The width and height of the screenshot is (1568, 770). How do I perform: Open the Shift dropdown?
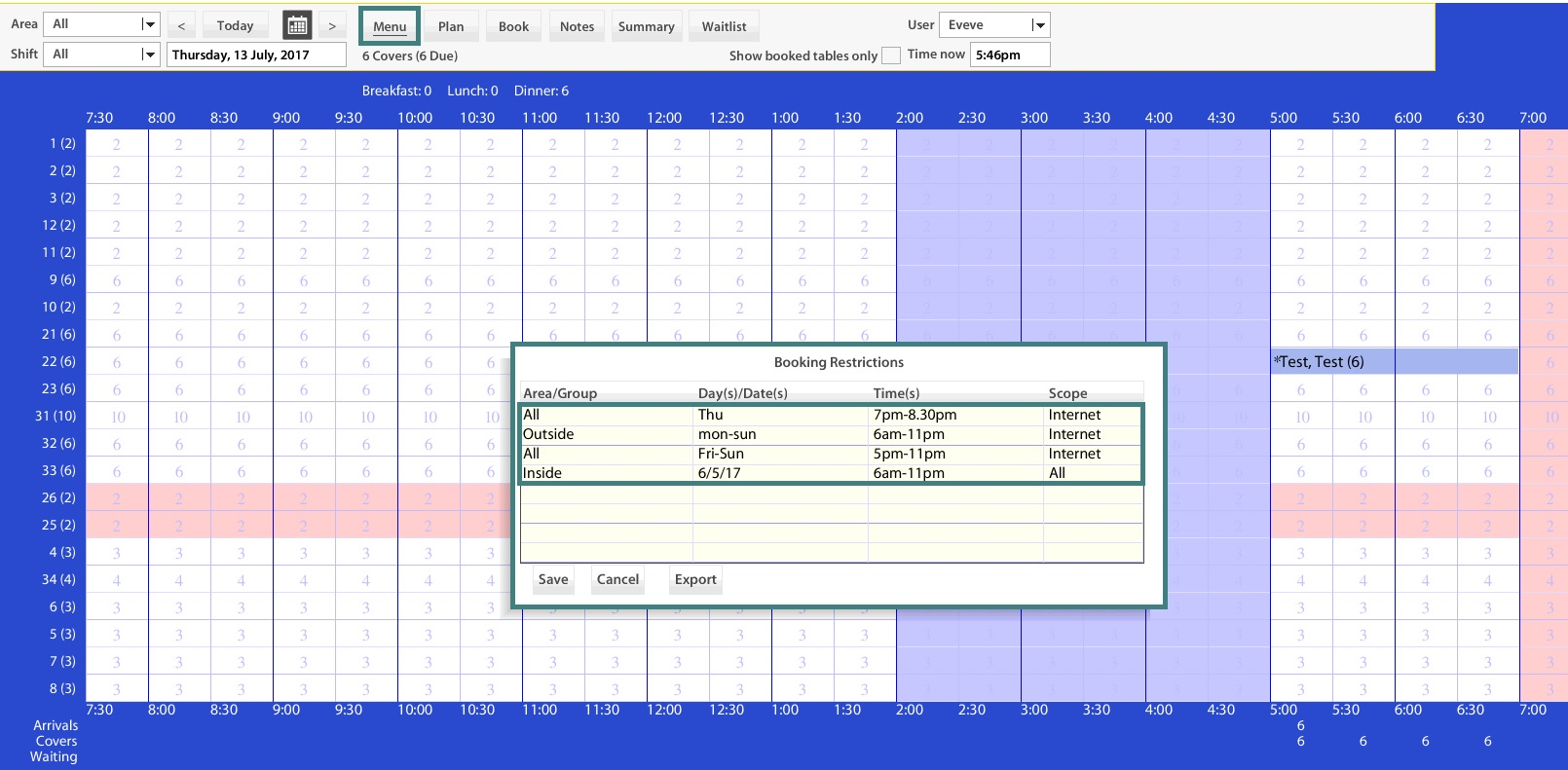[101, 55]
